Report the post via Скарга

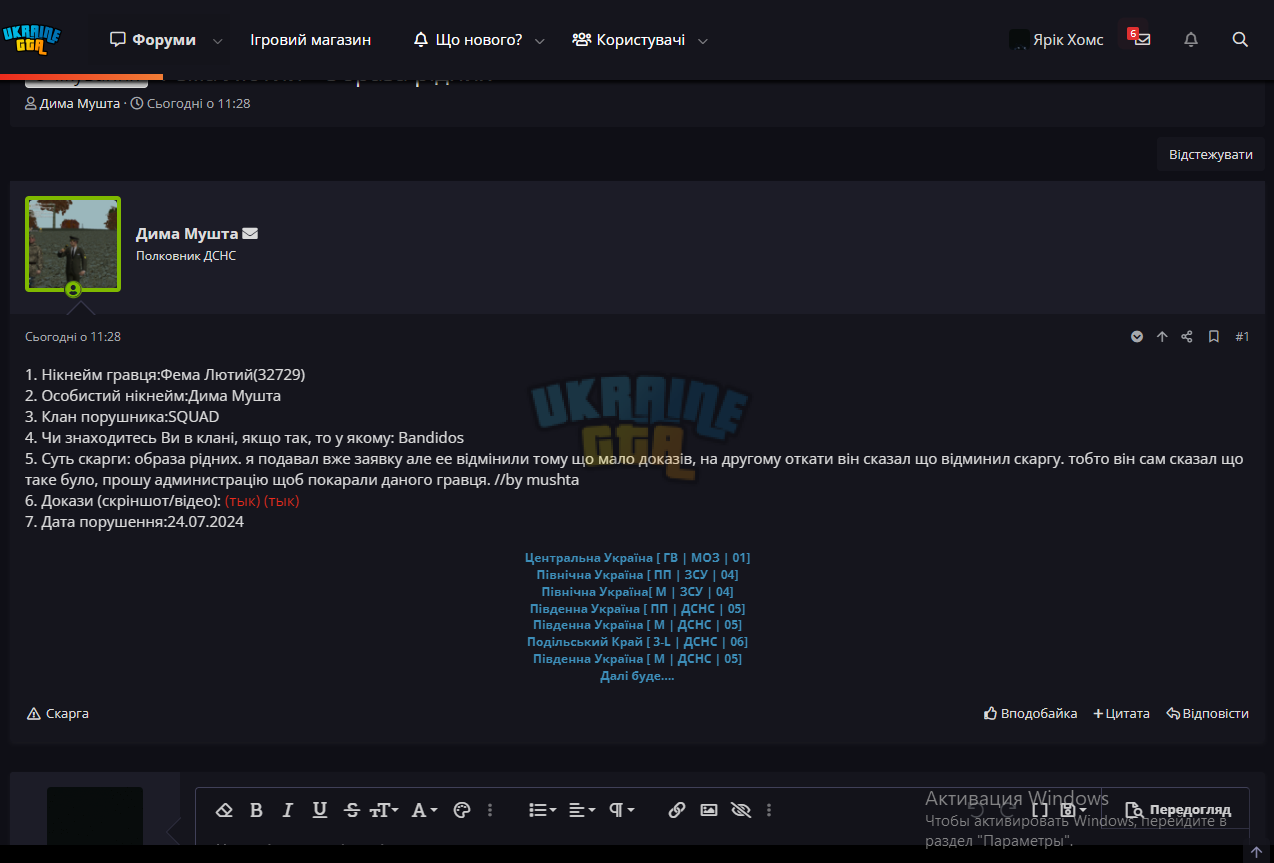click(x=58, y=713)
